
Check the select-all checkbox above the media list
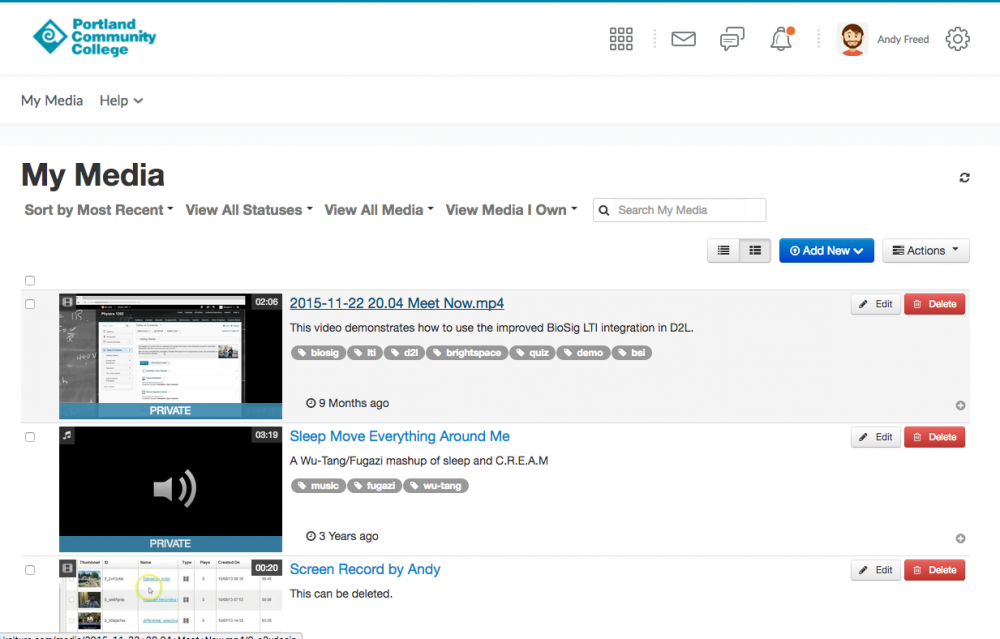coord(30,280)
